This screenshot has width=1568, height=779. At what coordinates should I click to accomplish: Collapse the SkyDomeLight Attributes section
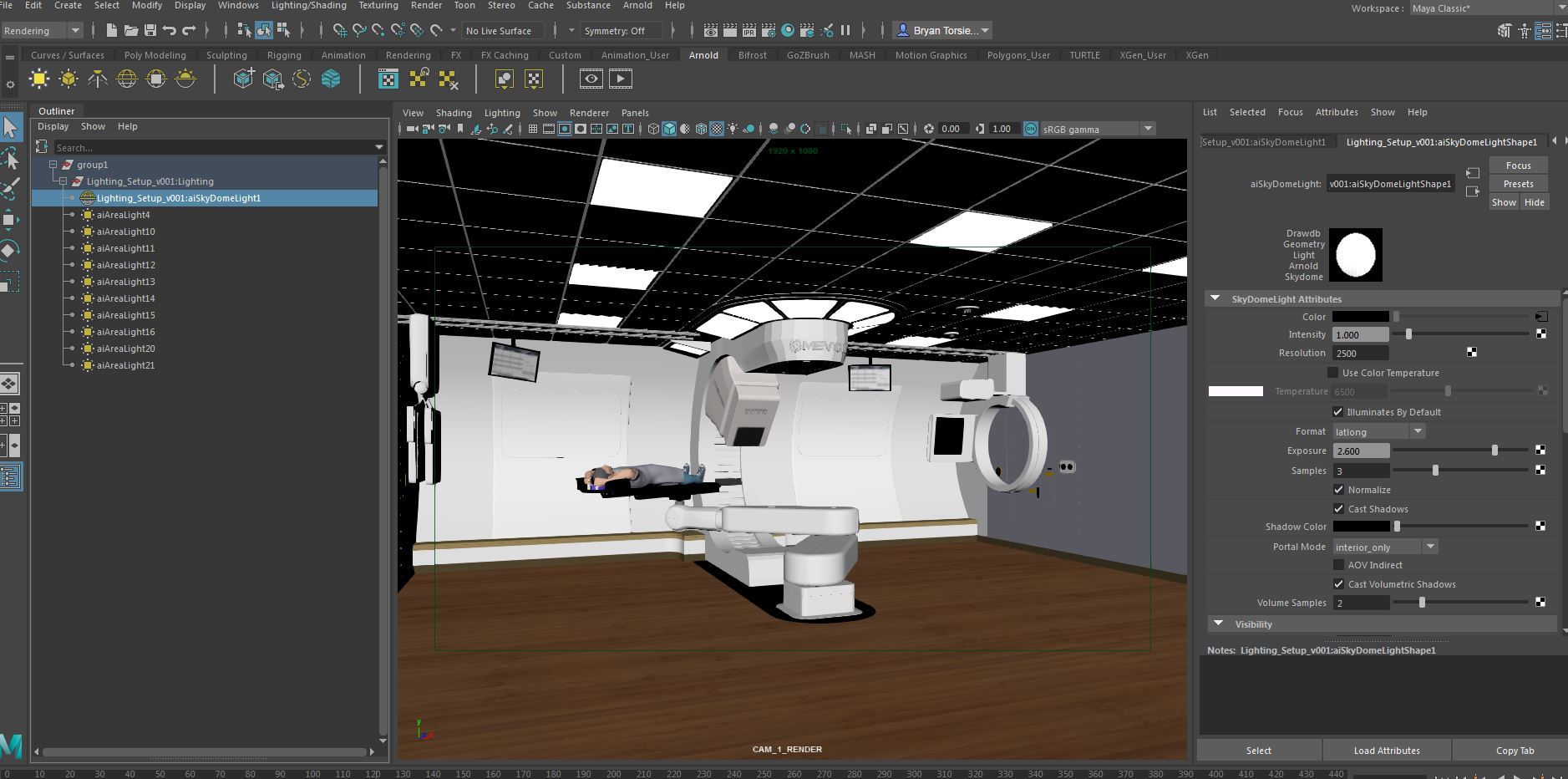1217,298
